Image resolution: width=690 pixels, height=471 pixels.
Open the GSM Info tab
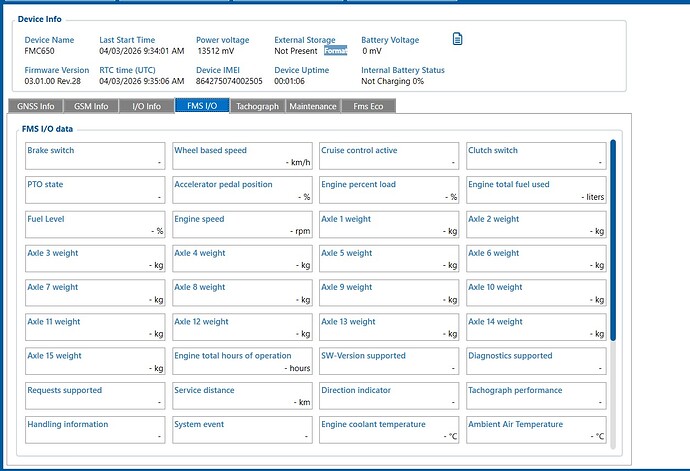[93, 106]
